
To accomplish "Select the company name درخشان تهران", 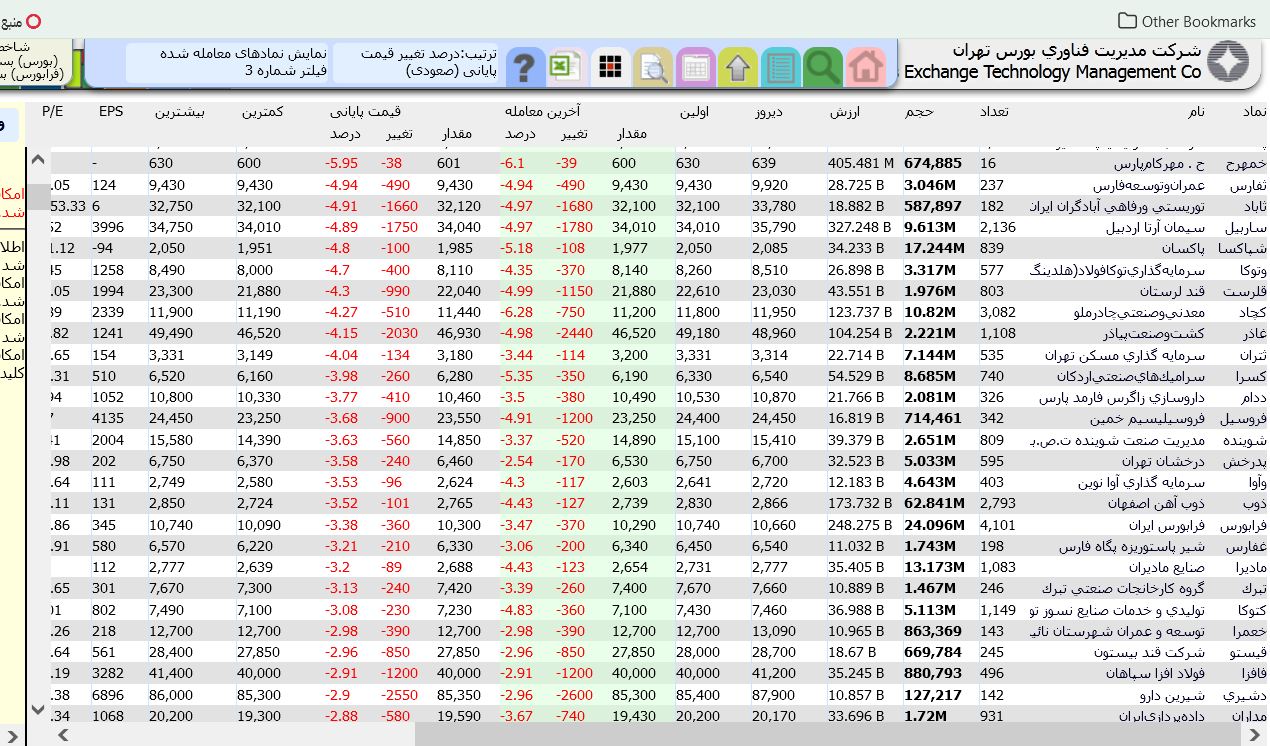I will pos(1163,461).
